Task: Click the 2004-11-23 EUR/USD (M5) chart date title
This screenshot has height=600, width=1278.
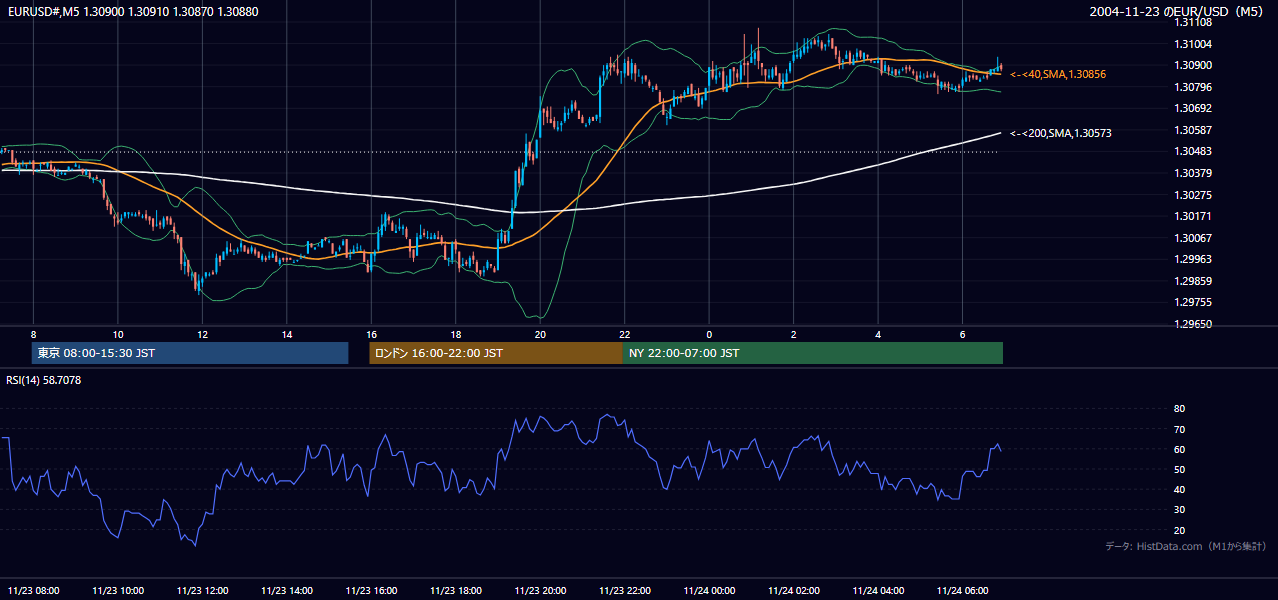Action: 1178,11
